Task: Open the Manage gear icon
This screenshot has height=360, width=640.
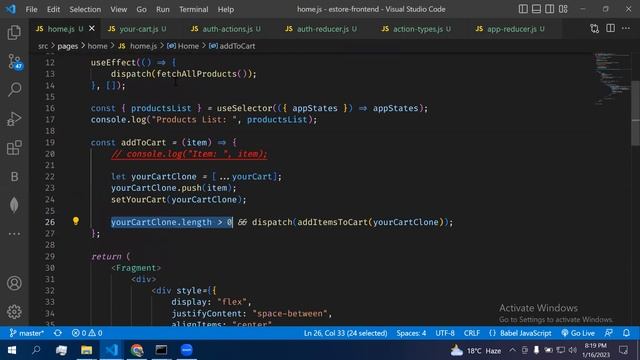Action: [x=14, y=312]
